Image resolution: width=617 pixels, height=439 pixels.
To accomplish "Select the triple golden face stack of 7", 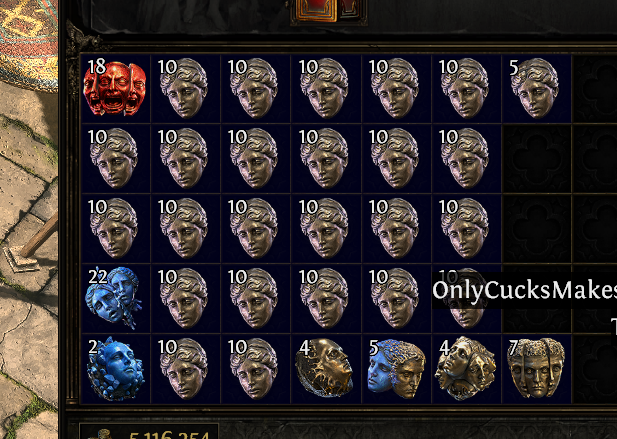I will click(x=536, y=369).
